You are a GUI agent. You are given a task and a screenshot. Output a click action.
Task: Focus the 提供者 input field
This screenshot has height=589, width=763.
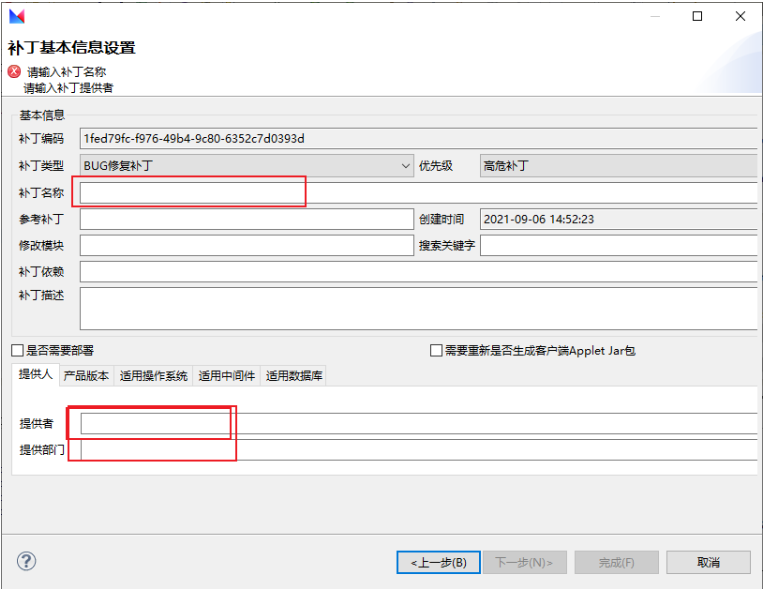[x=418, y=423]
